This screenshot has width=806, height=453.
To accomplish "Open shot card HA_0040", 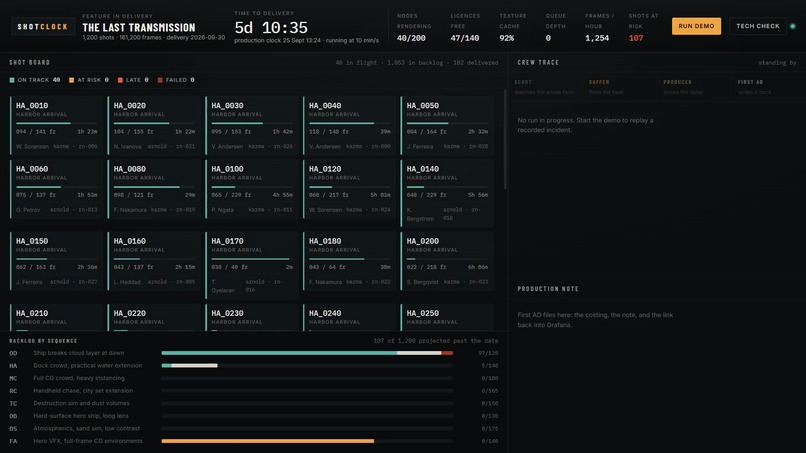I will (350, 125).
